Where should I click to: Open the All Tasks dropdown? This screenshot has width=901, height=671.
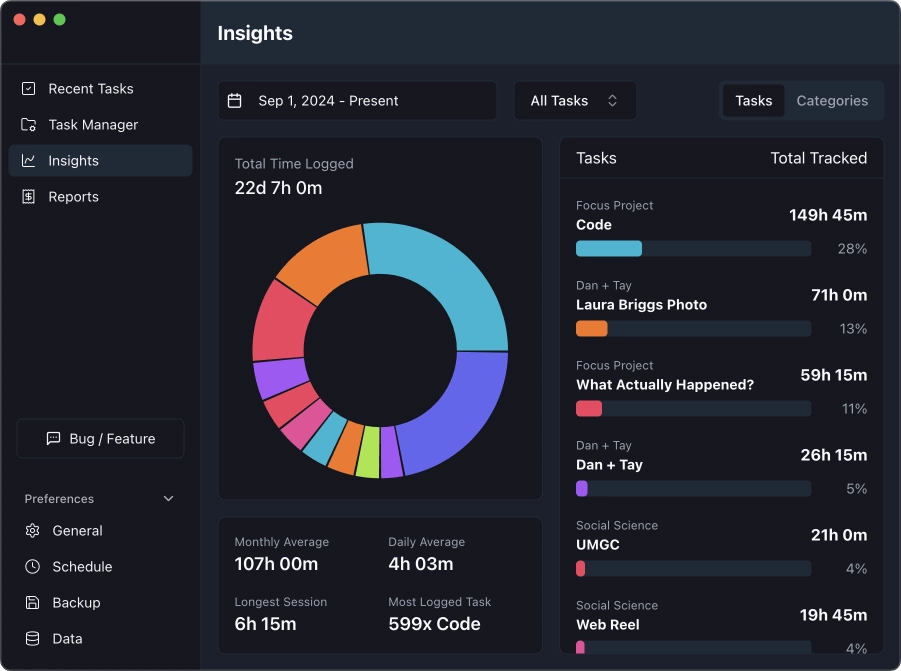575,100
